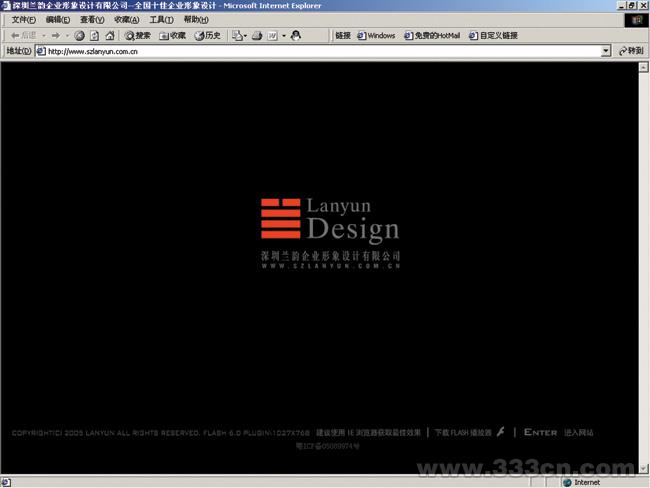Click the Stop loading icon
Screen dimensions: 650x488
pos(80,35)
